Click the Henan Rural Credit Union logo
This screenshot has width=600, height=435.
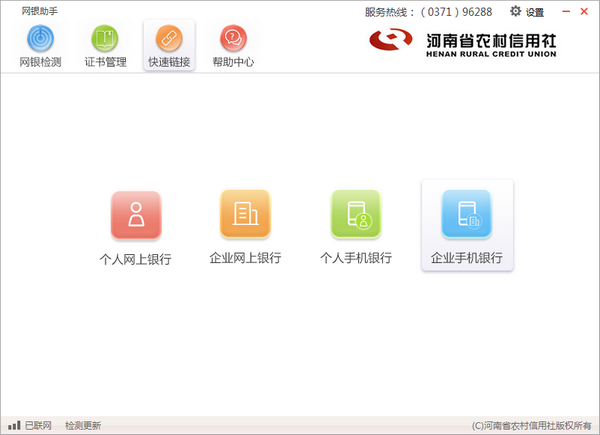pyautogui.click(x=462, y=42)
